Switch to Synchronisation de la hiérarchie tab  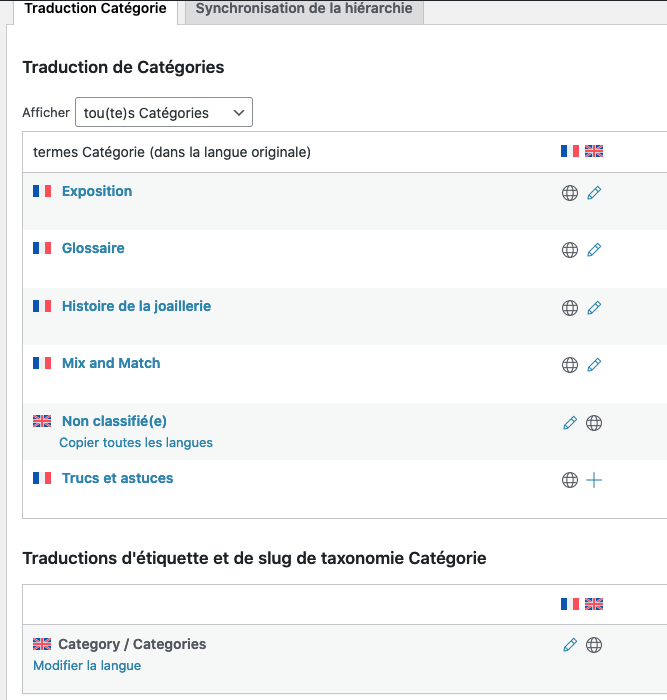coord(304,9)
